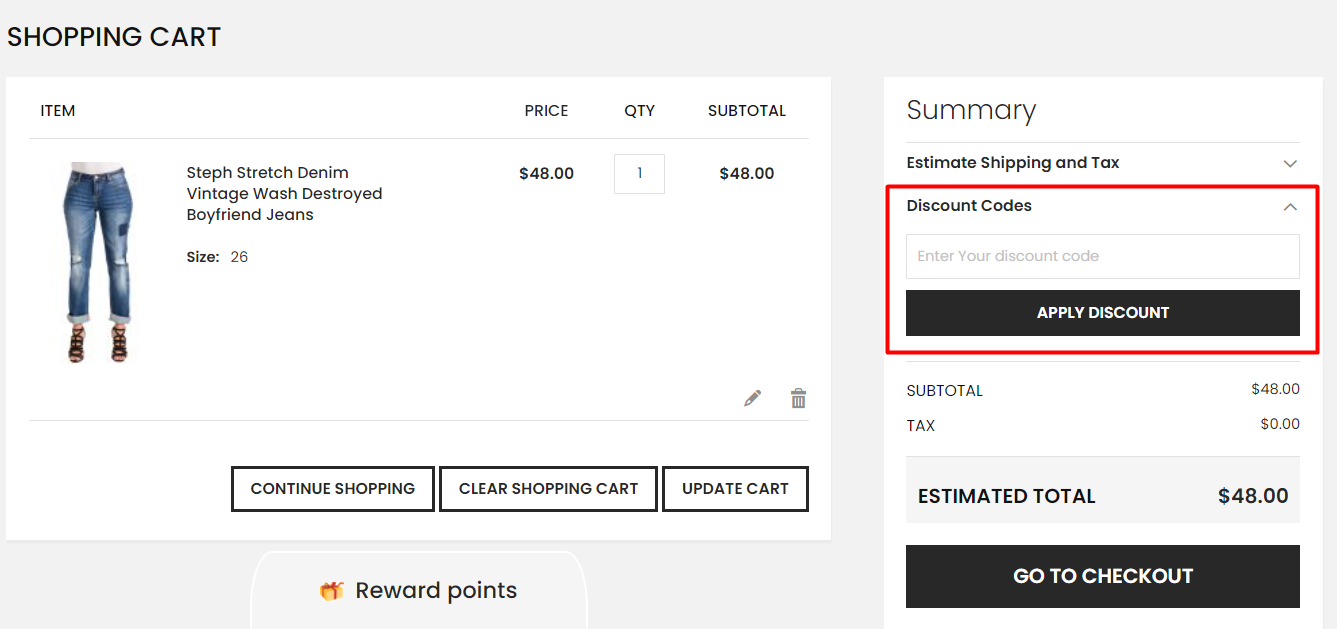Click the Discount Codes heading
The image size is (1337, 629).
pyautogui.click(x=969, y=205)
